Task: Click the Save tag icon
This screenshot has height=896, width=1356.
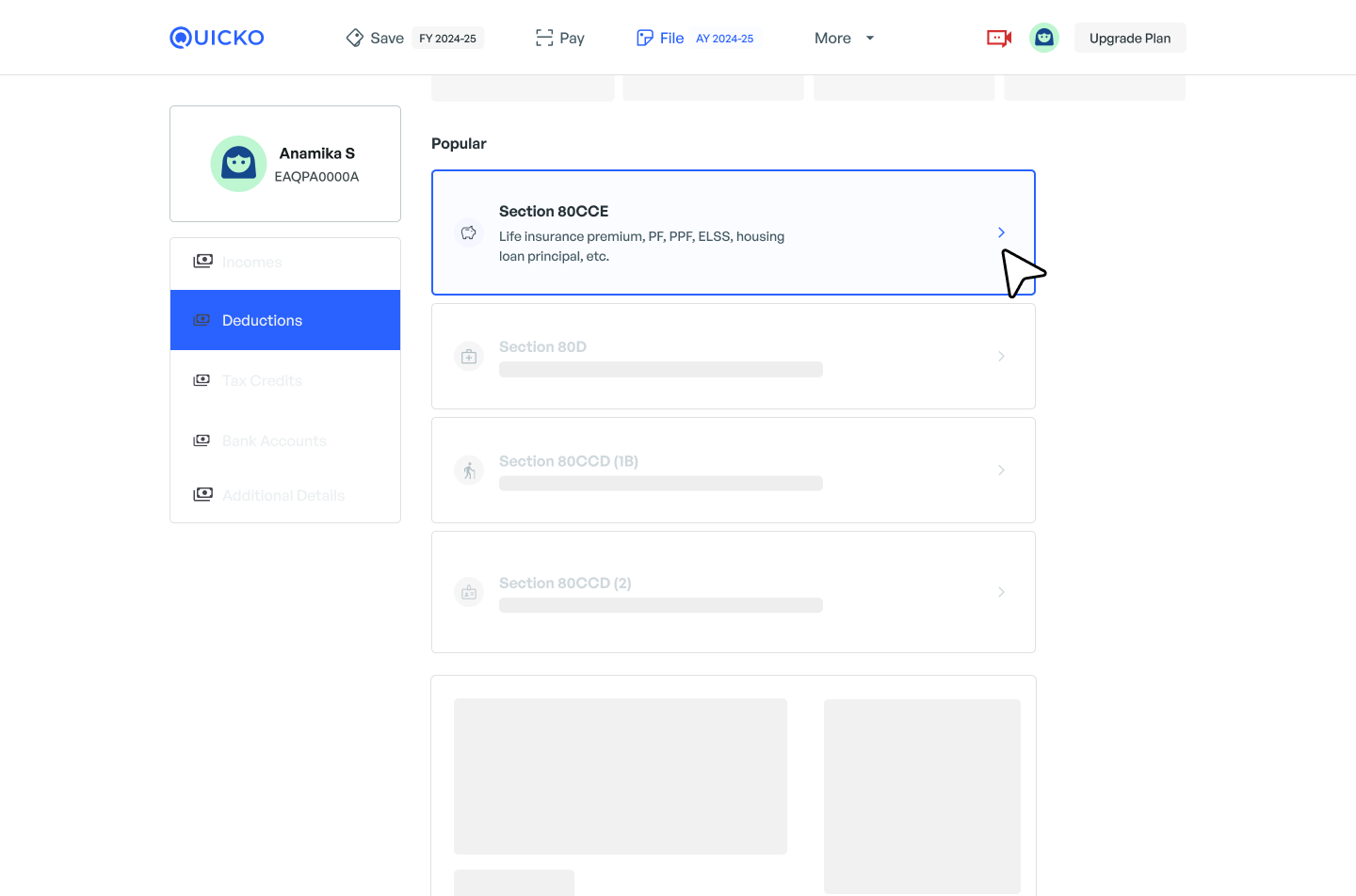Action: click(355, 38)
